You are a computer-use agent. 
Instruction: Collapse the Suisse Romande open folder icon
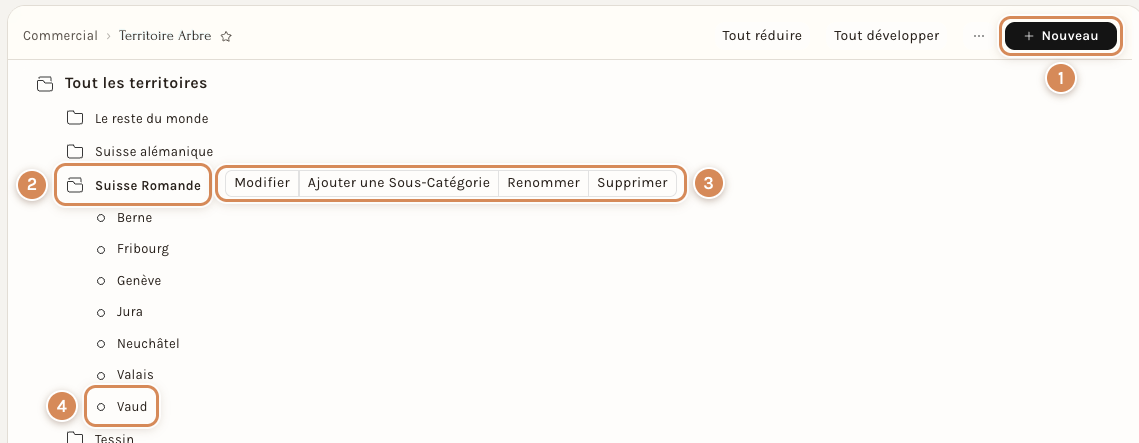coord(75,185)
